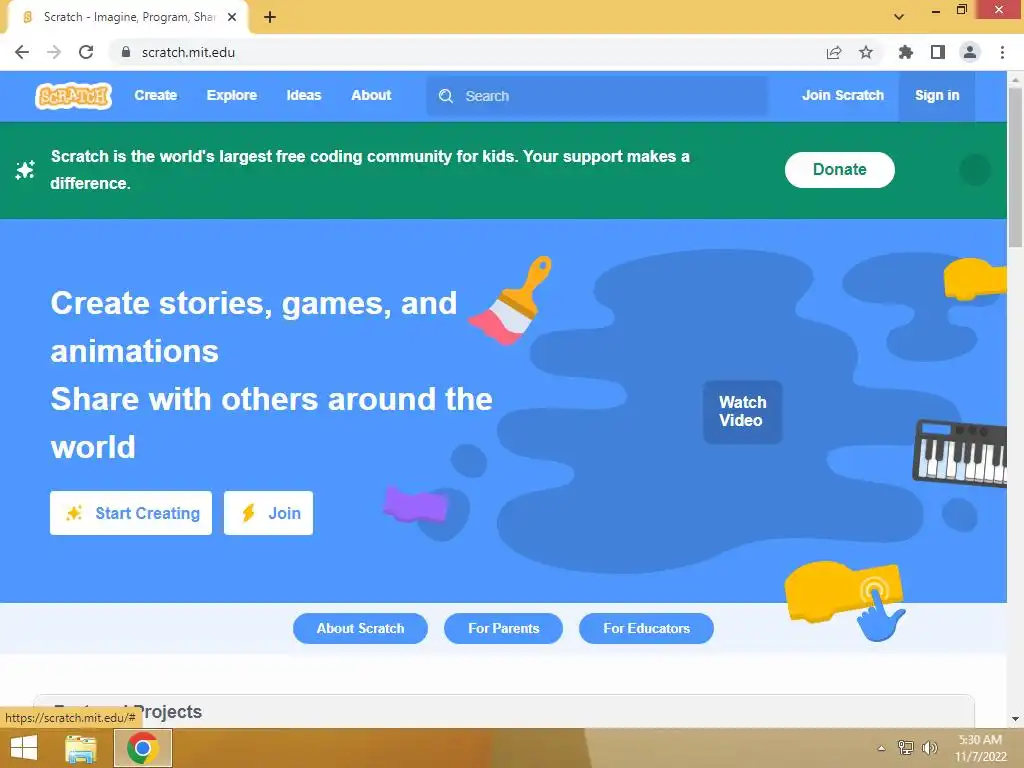1024x768 pixels.
Task: Click the page vertical scrollbar thumb
Action: coord(1015,167)
